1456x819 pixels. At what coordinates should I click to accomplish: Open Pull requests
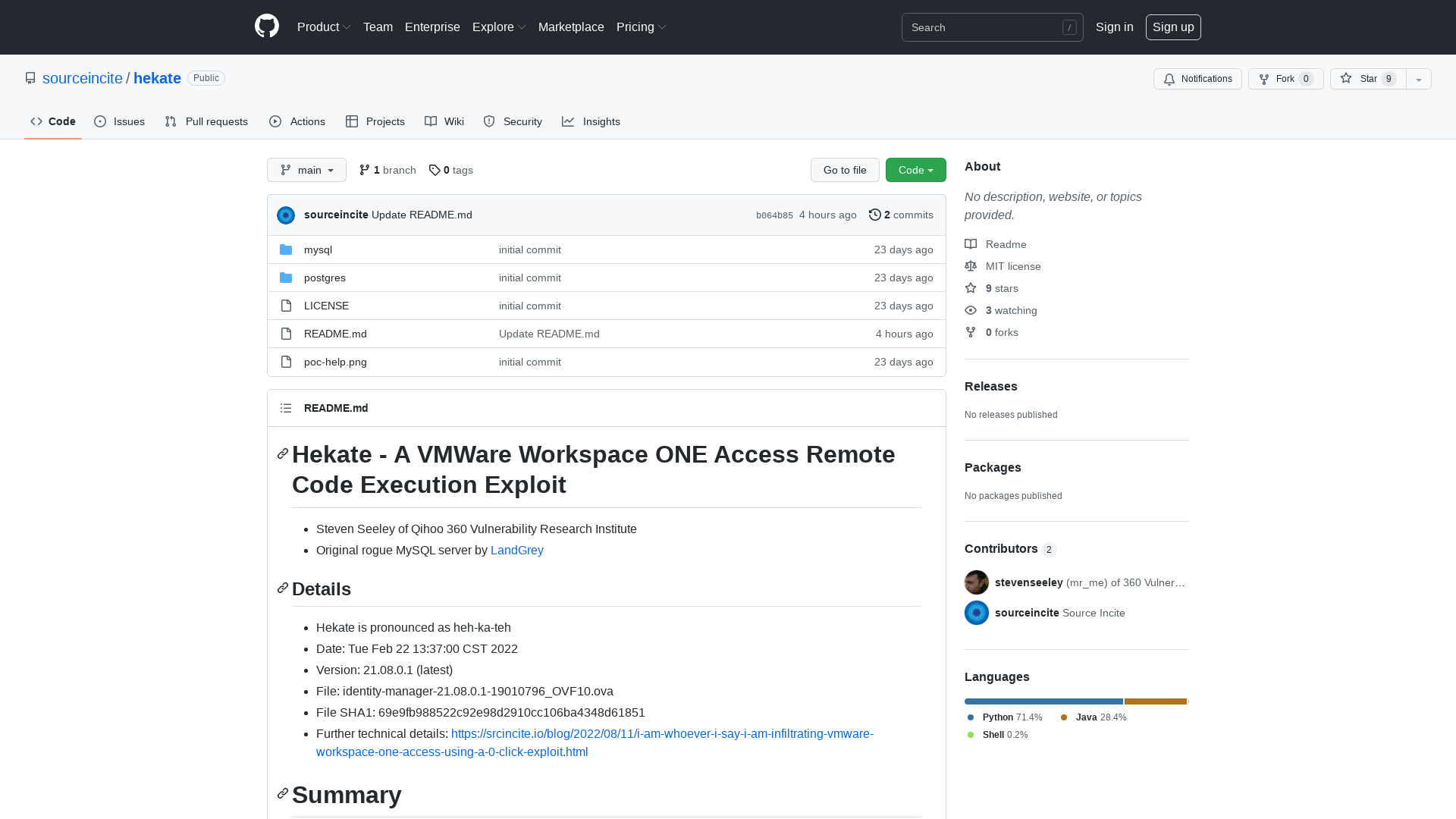206,121
